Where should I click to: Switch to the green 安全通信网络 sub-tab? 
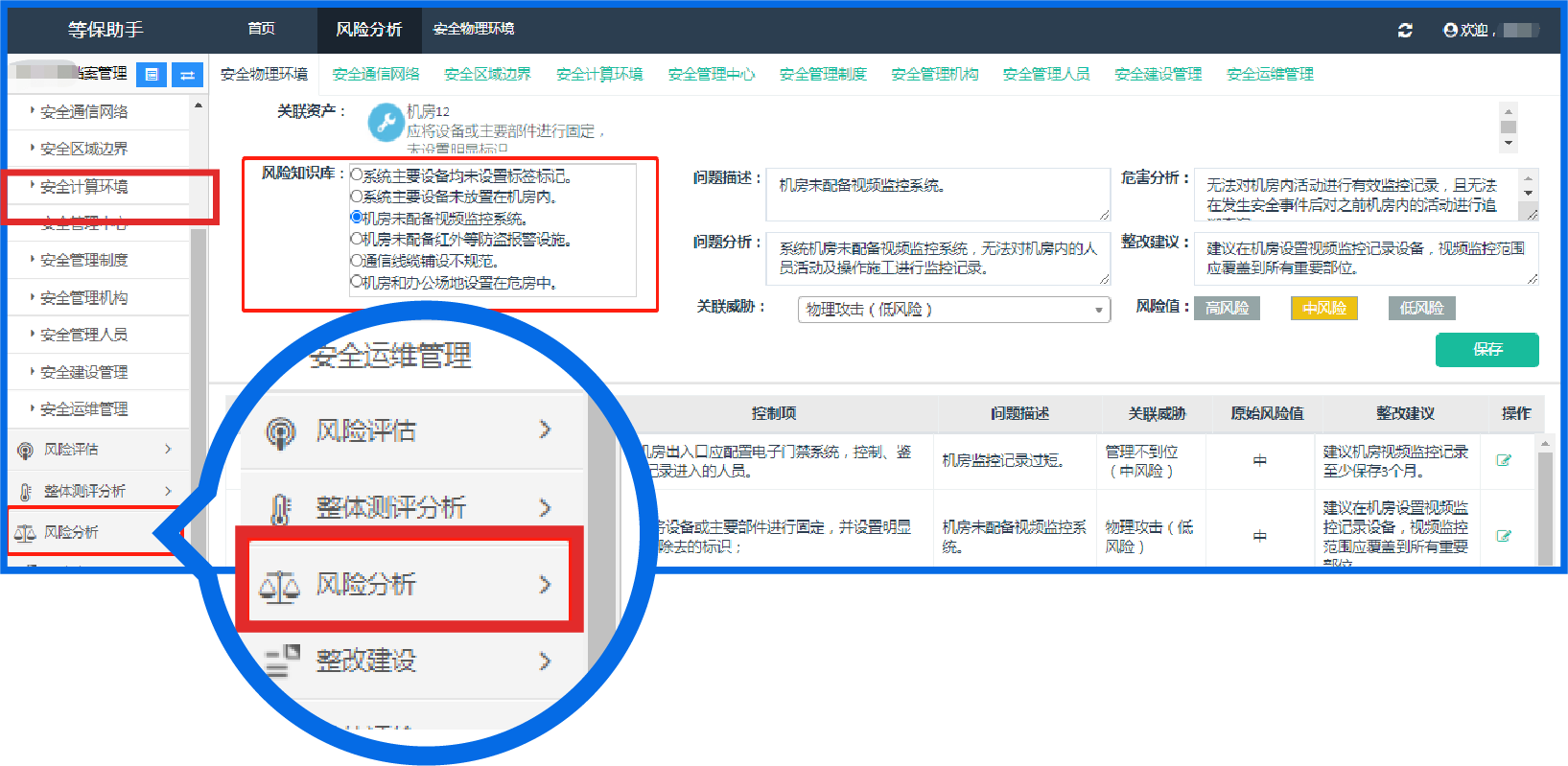pos(376,74)
